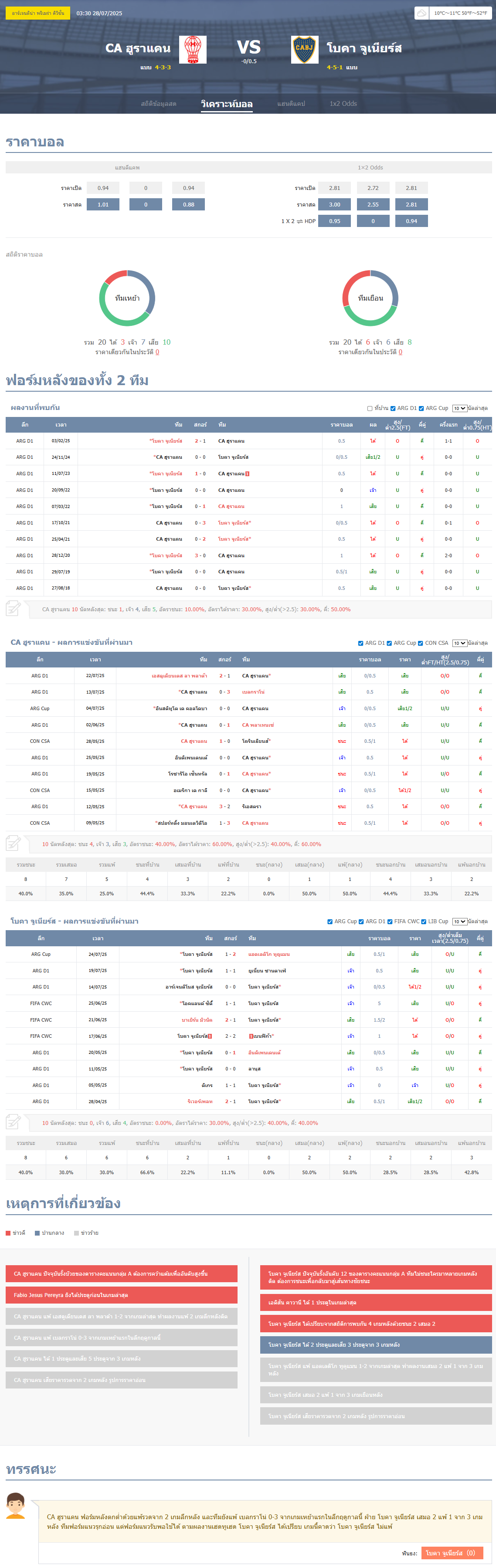Click the แฮนดิแคพ column header in the odds table

[127, 167]
